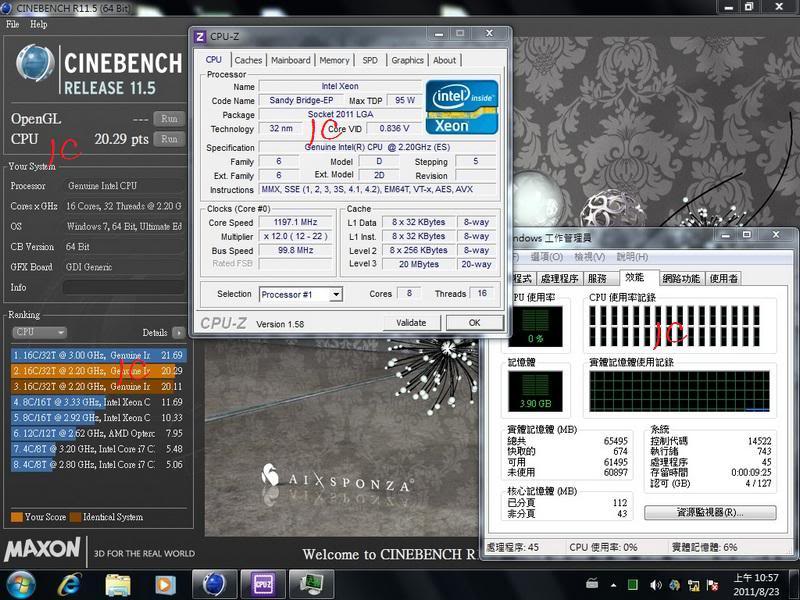Click the action center flag tray icon
800x600 pixels.
[712, 585]
